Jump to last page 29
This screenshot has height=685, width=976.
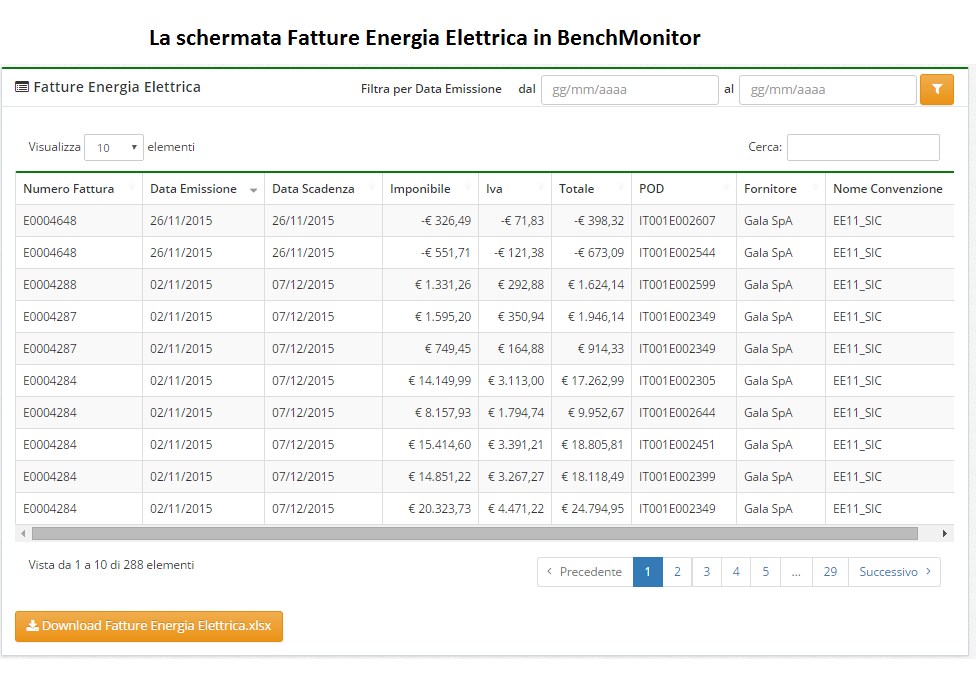click(830, 572)
